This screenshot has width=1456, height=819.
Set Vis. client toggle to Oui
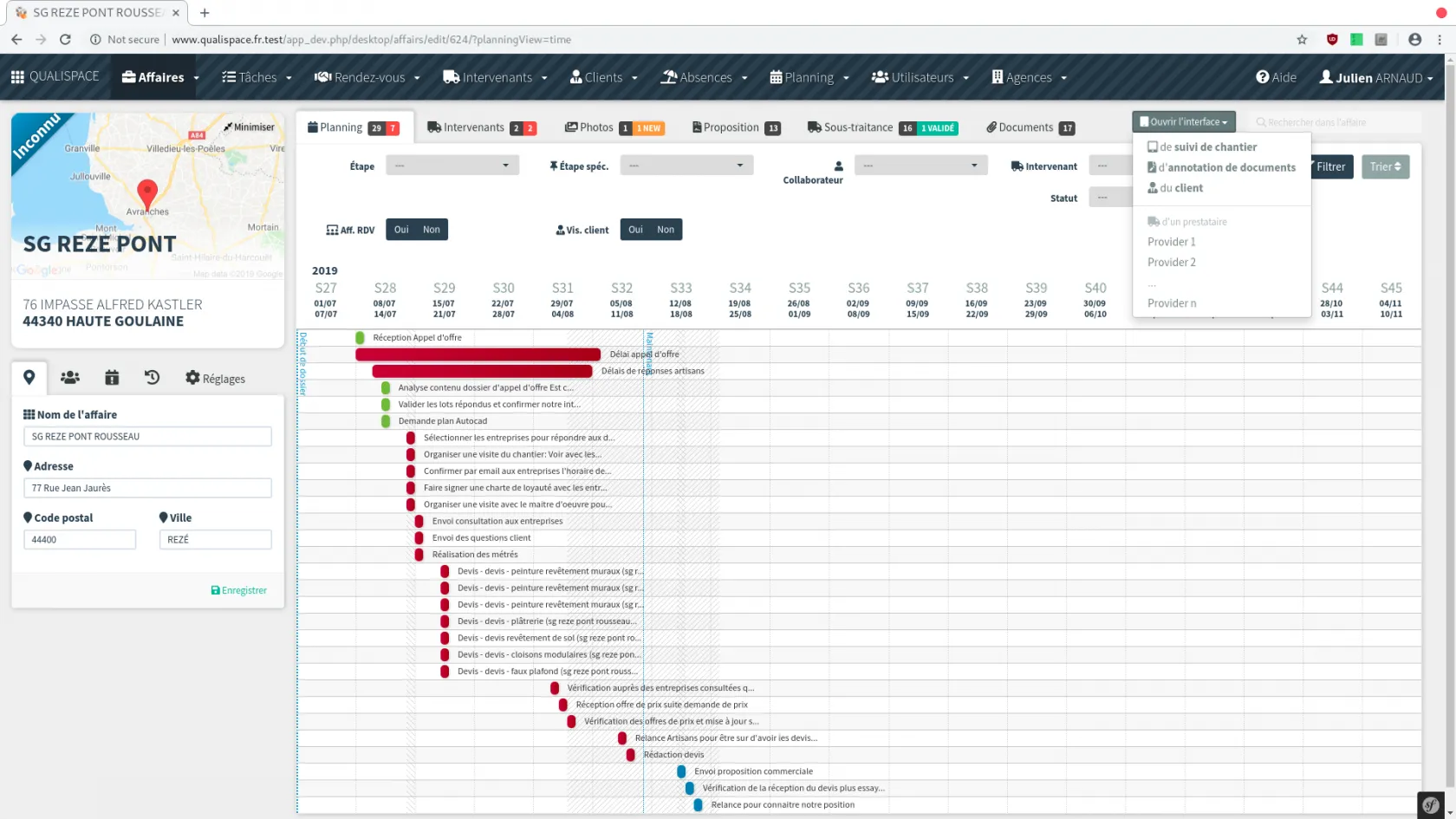(635, 230)
